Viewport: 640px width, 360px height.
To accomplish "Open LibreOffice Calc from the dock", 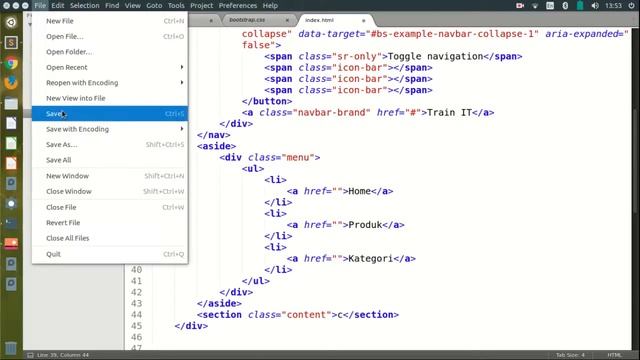I will point(11,143).
